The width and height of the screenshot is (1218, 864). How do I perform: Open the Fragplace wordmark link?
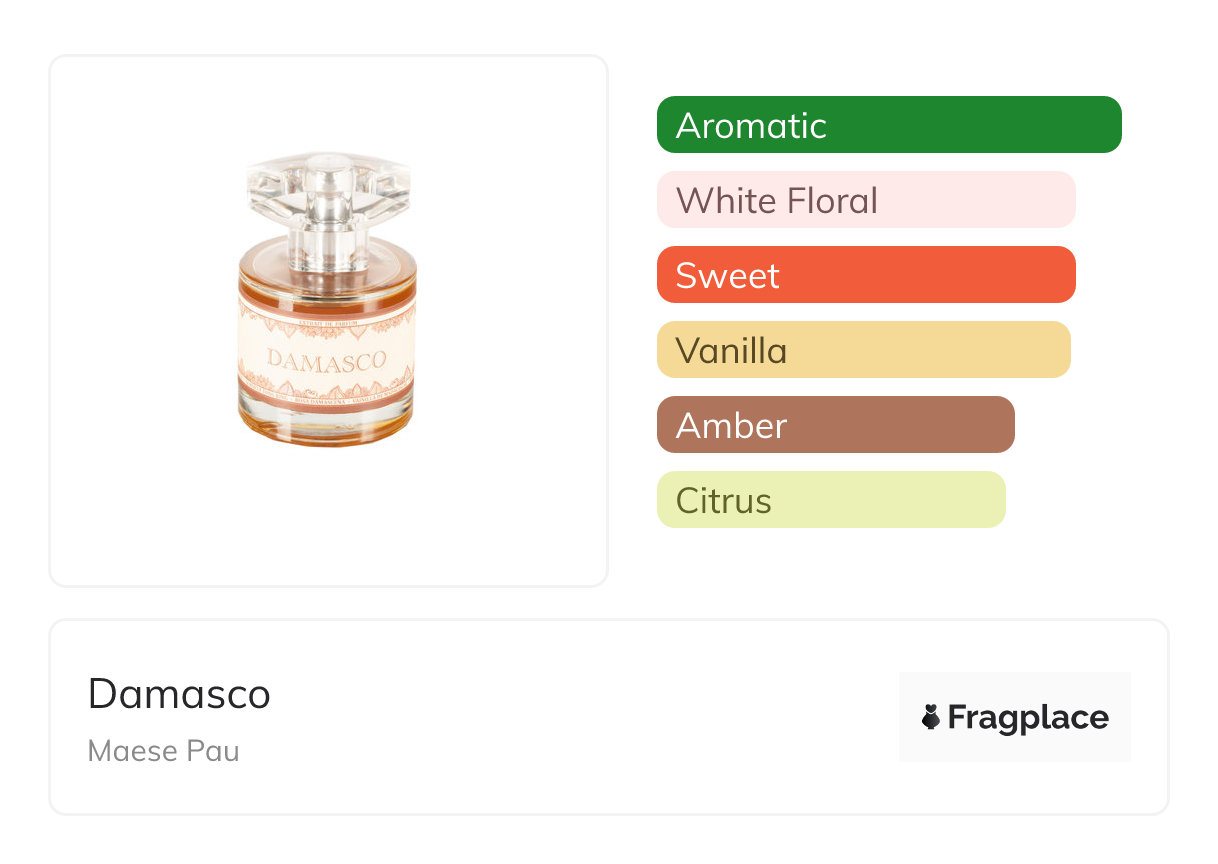[1028, 717]
